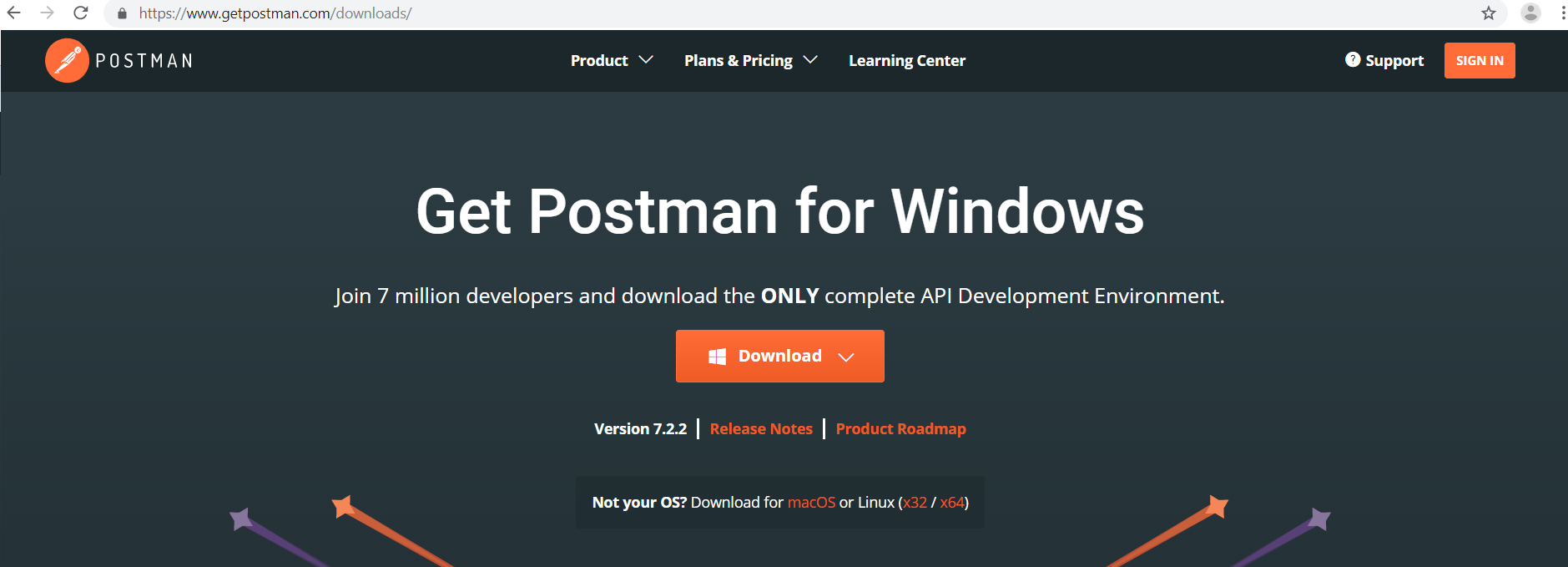Open the Support menu item

[x=1394, y=60]
